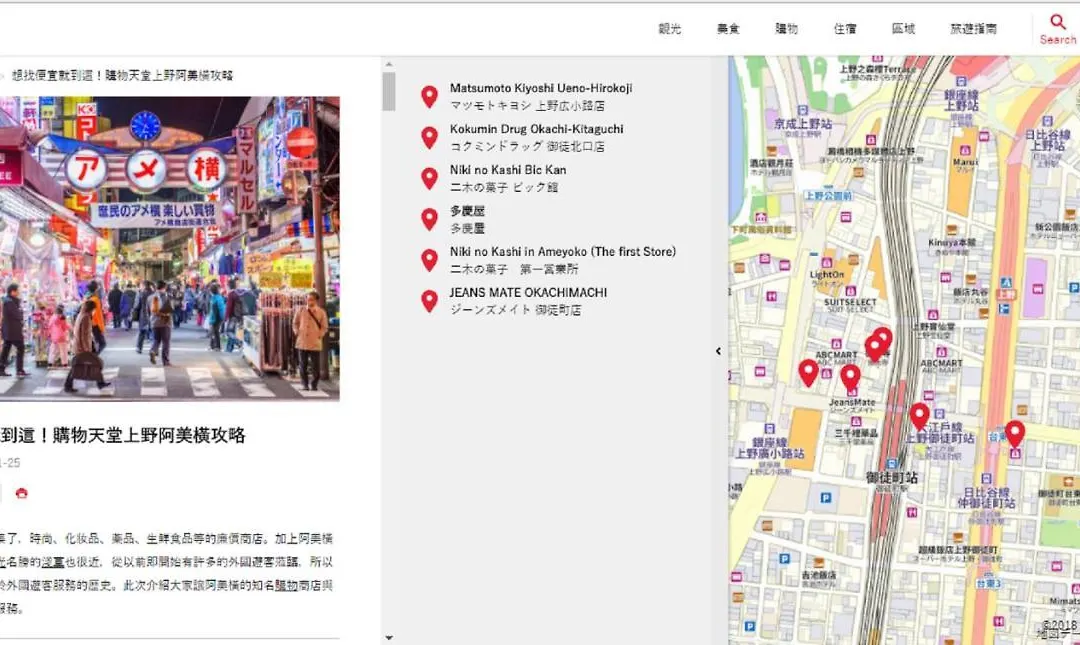Click the 御徒町站 label on the map

(x=892, y=477)
